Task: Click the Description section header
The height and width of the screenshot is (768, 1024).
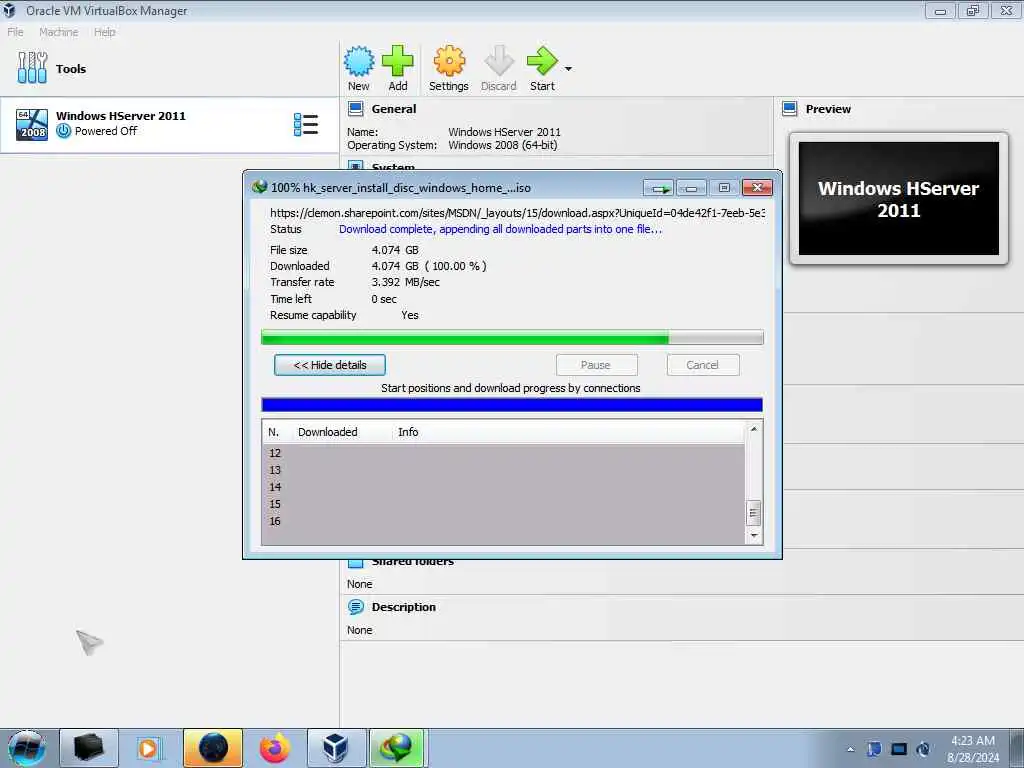Action: (404, 607)
